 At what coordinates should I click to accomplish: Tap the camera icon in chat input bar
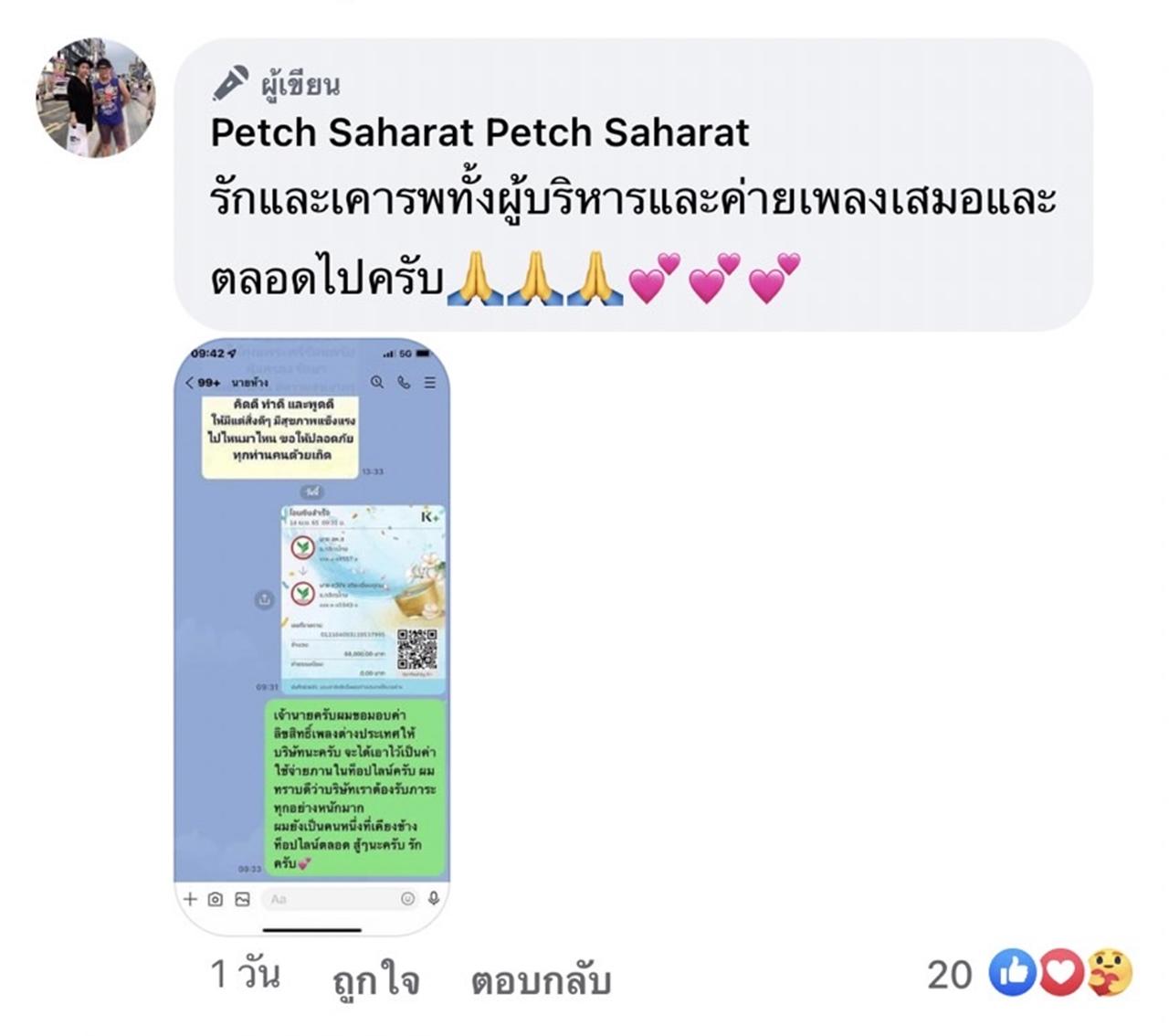216,899
